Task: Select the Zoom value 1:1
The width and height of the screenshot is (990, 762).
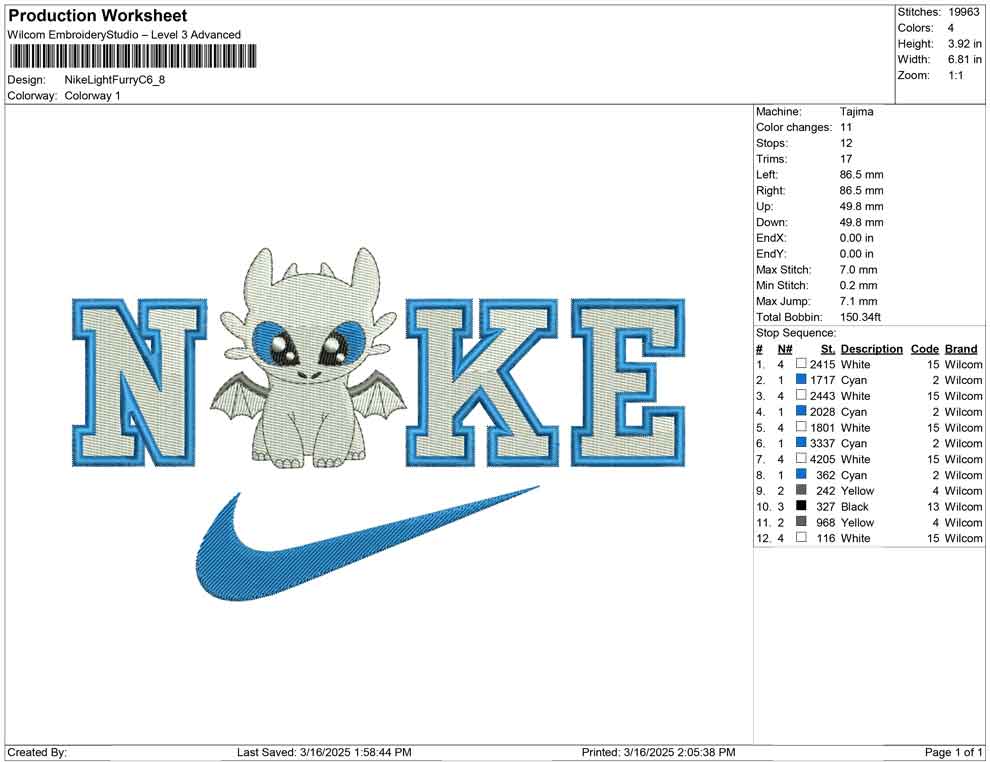Action: 956,75
